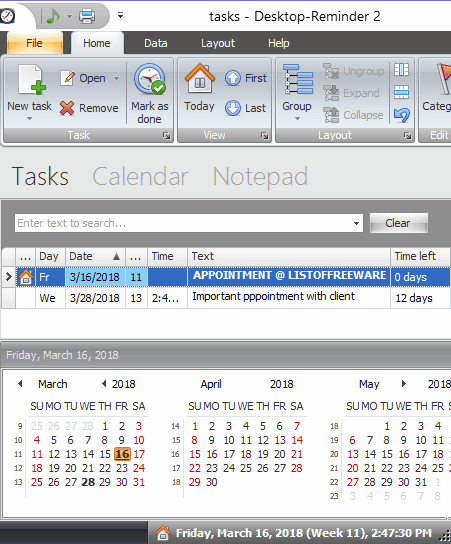Click the Group layout icon
The width and height of the screenshot is (451, 544).
coord(298,79)
